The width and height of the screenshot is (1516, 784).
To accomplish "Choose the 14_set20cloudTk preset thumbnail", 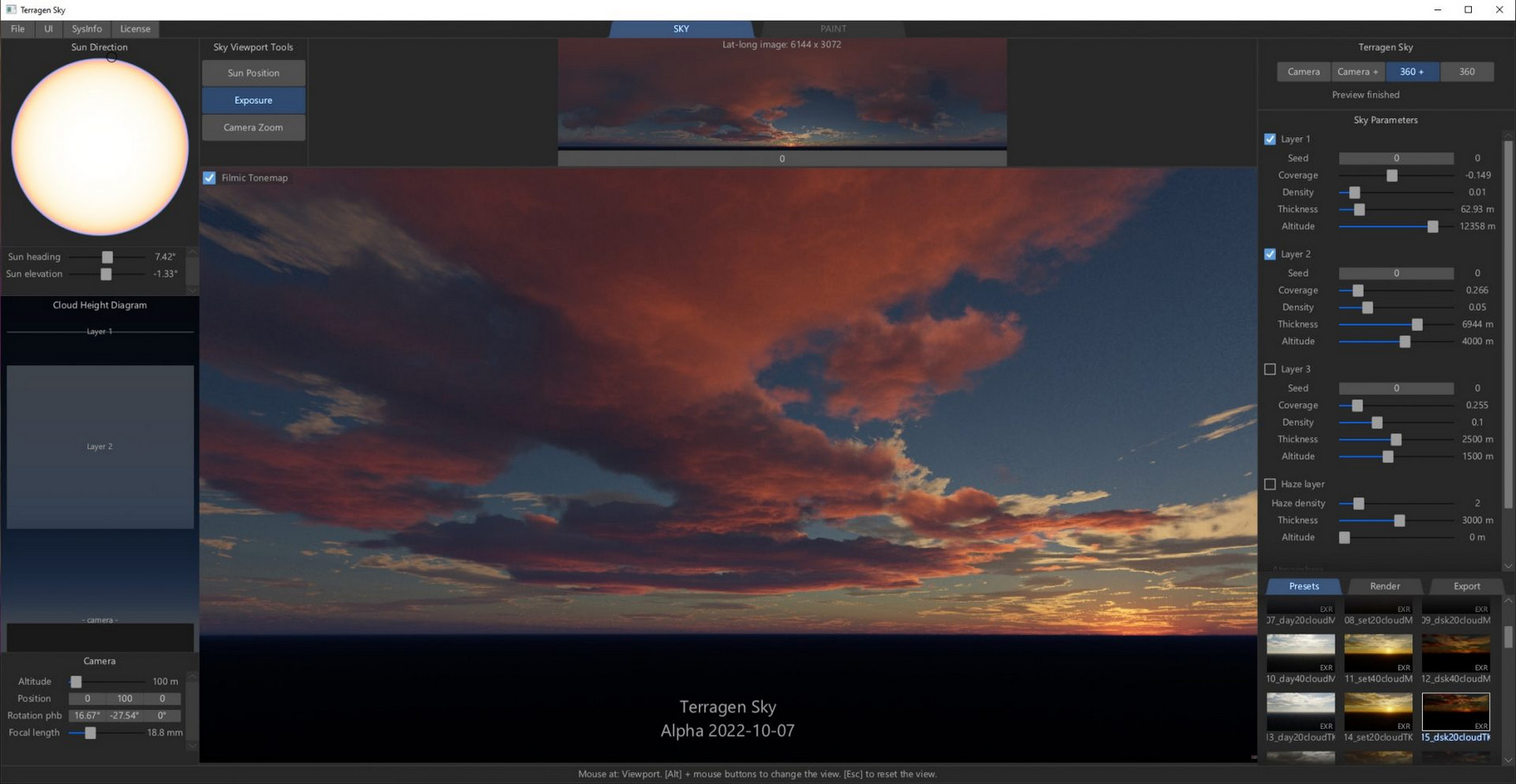I will tap(1378, 711).
